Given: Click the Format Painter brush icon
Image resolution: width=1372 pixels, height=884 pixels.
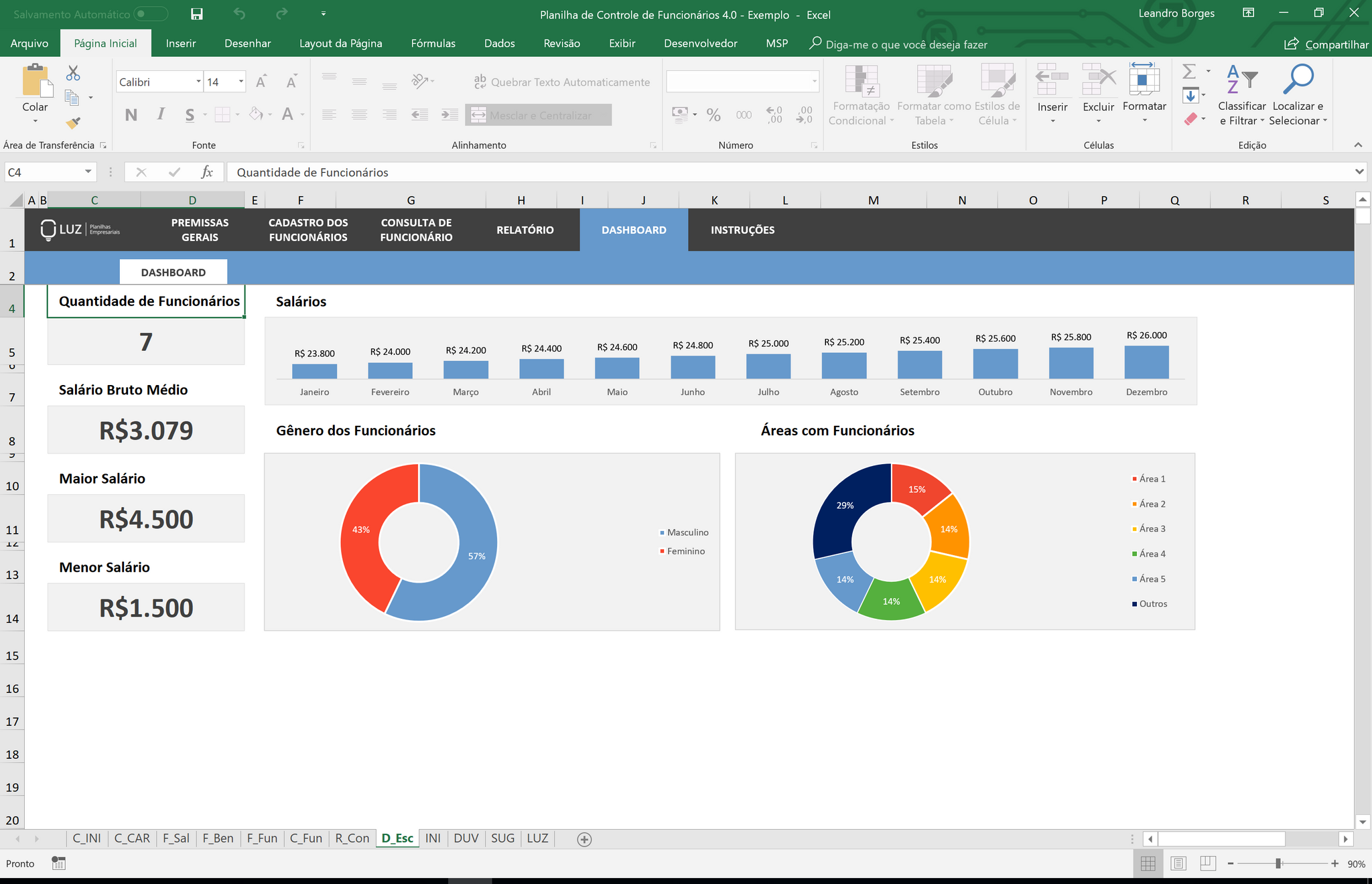Looking at the screenshot, I should [73, 123].
